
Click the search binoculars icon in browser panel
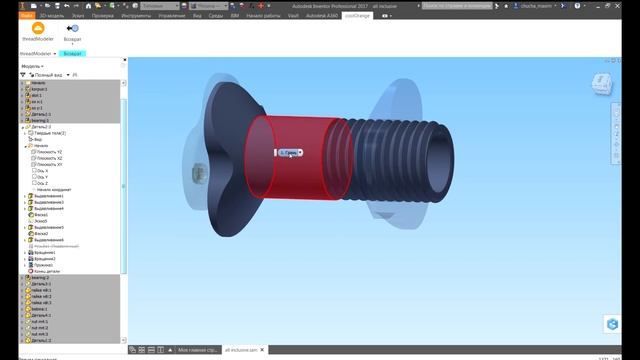(x=75, y=75)
